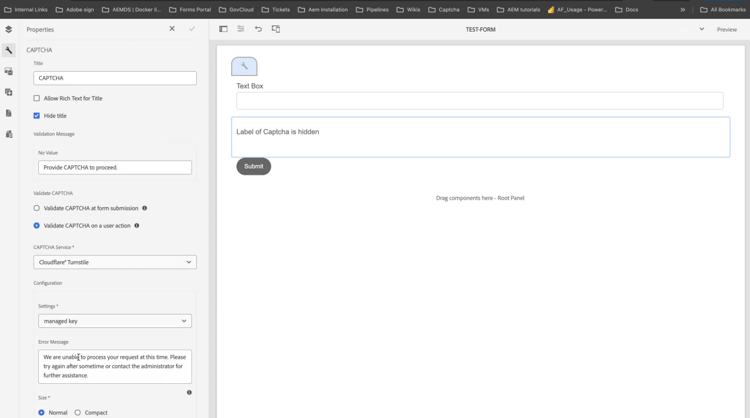The height and width of the screenshot is (418, 750).
Task: Click the wrench configure button on the form
Action: 244,66
